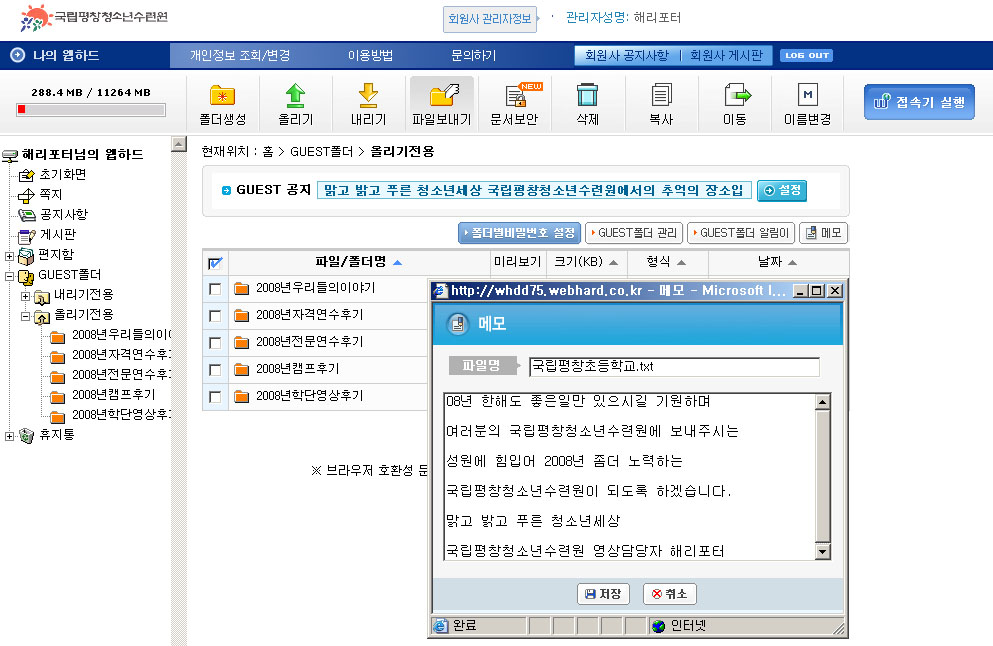993x646 pixels.
Task: Check the box for 2008년자격연수후기
Action: click(x=215, y=316)
